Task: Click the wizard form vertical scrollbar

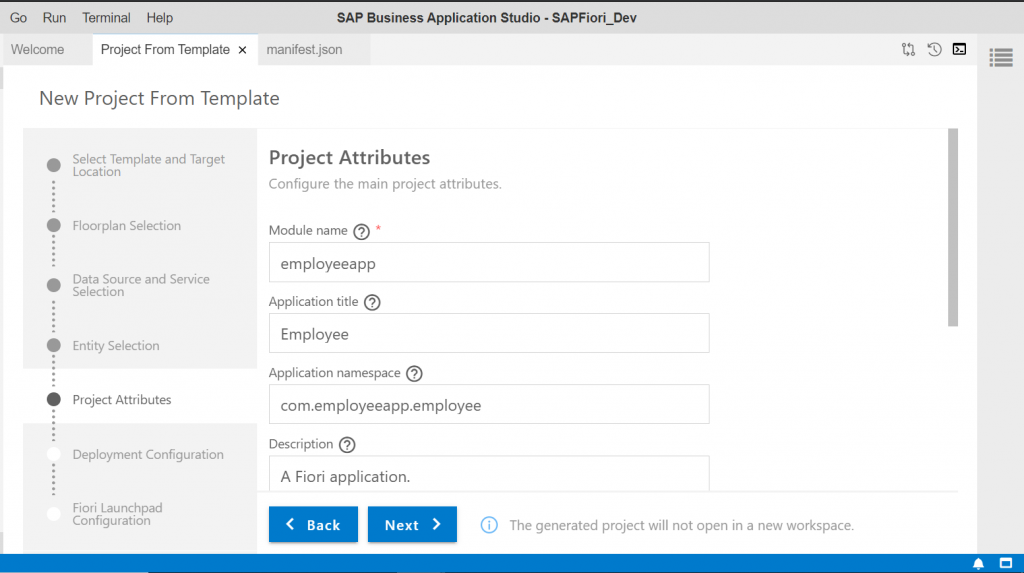Action: (x=953, y=227)
